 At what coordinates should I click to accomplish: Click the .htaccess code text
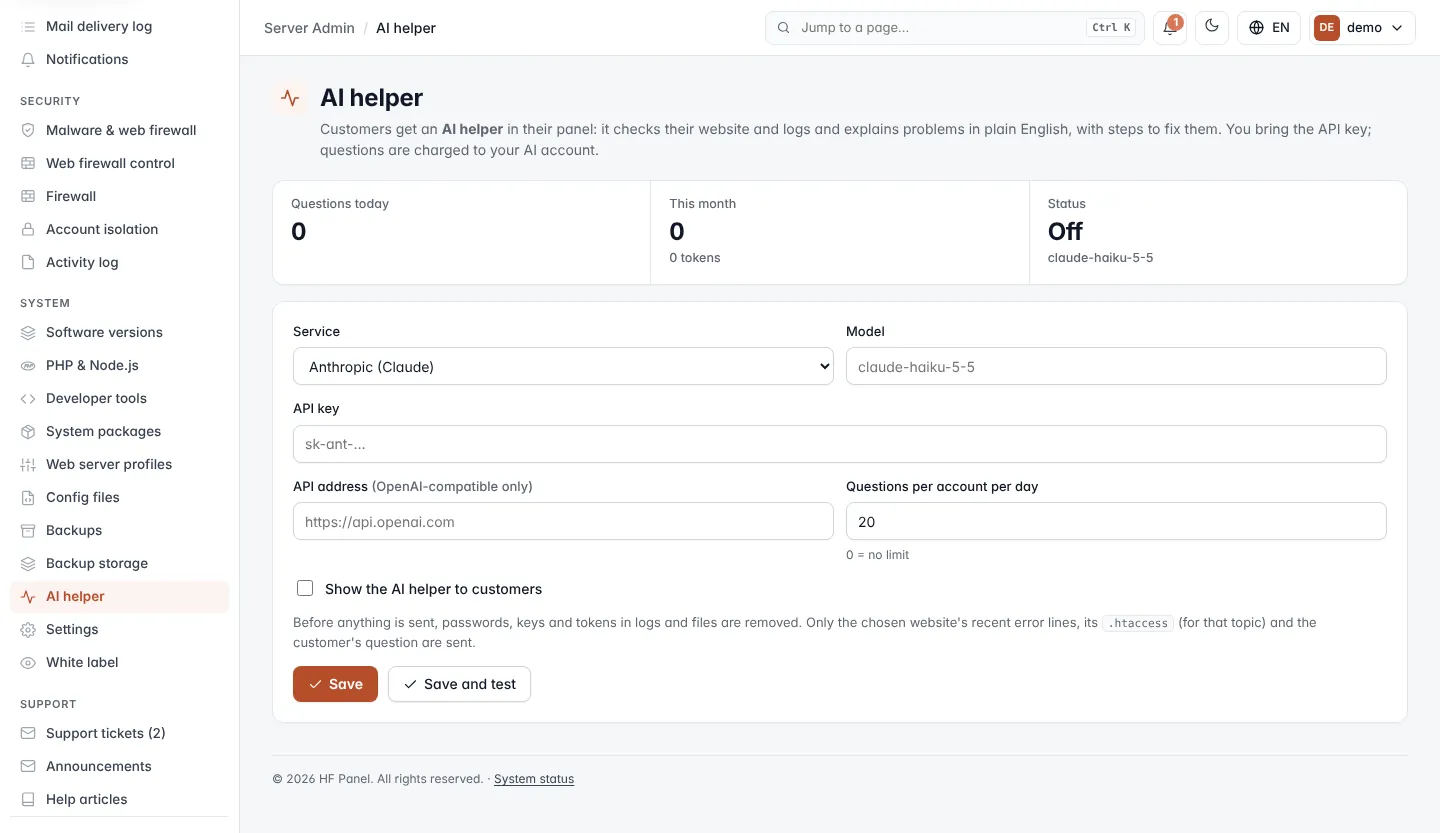[1138, 623]
